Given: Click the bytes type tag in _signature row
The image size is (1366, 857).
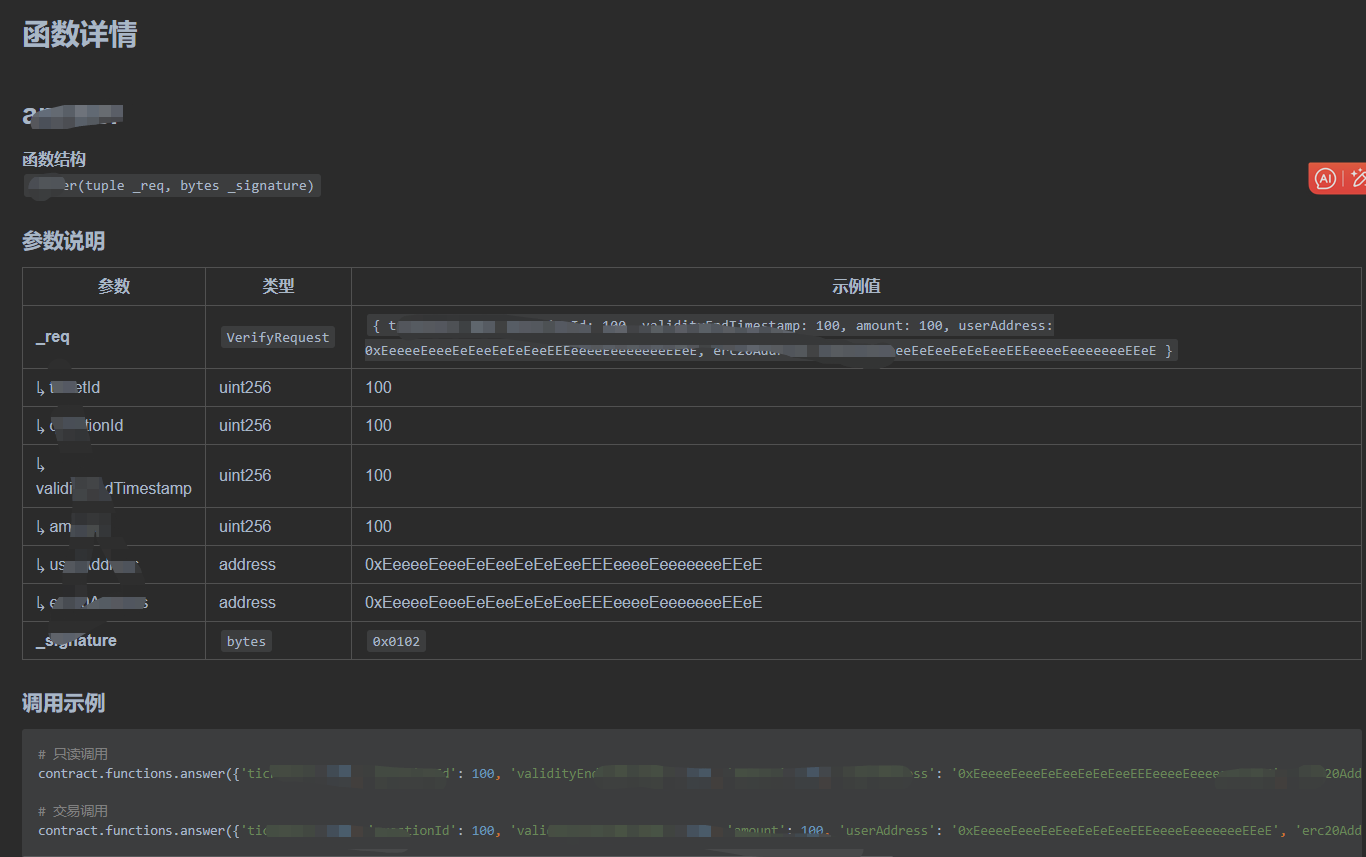Looking at the screenshot, I should click(x=246, y=641).
